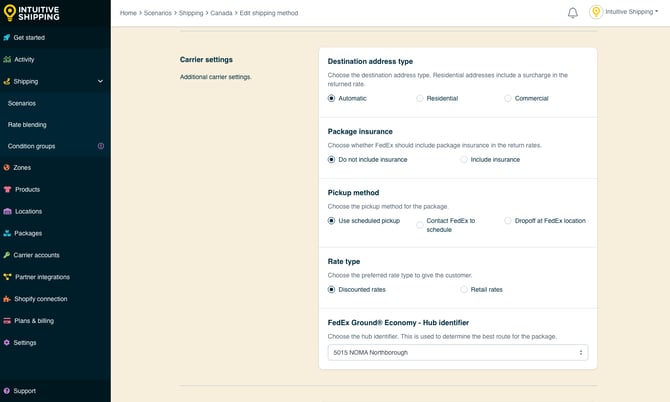
Task: Open notifications bell
Action: click(573, 13)
